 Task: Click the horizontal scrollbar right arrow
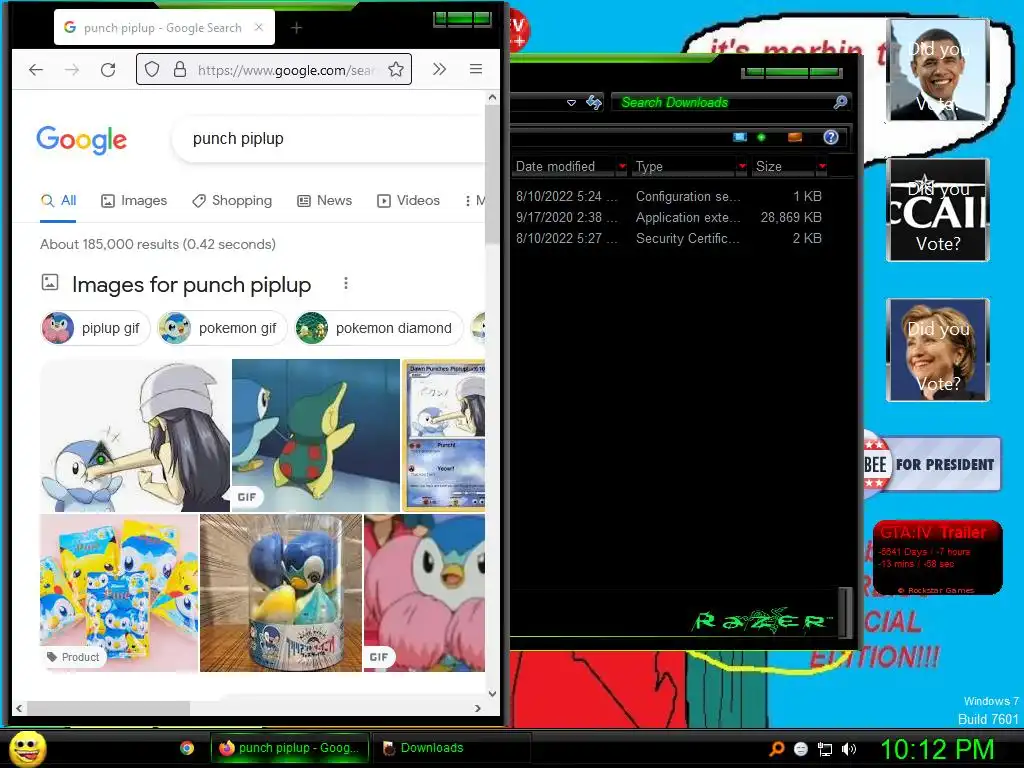tap(478, 708)
